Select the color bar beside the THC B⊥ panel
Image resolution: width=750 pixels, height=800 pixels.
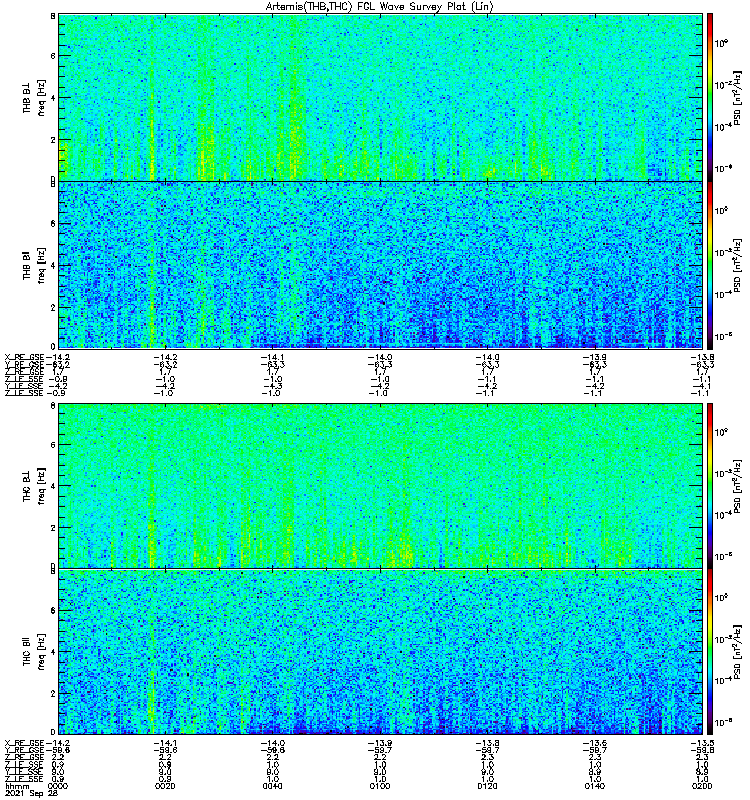click(710, 486)
